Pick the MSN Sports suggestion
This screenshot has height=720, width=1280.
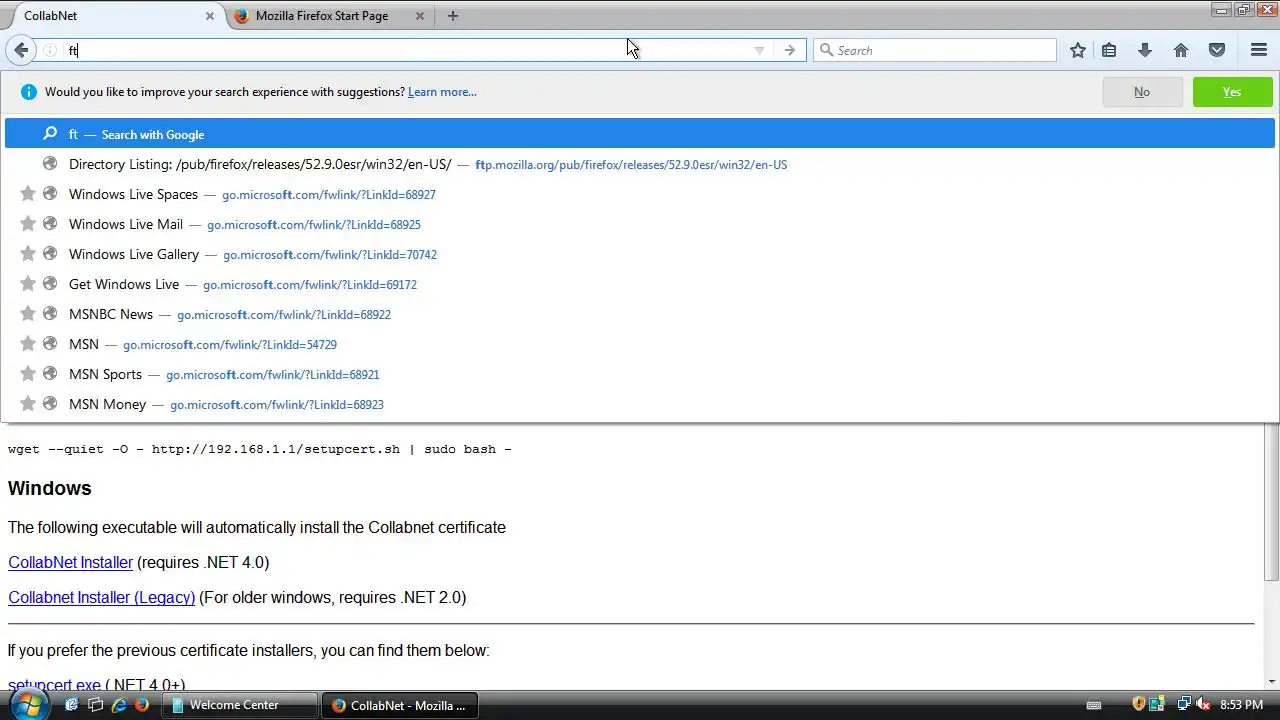point(640,374)
